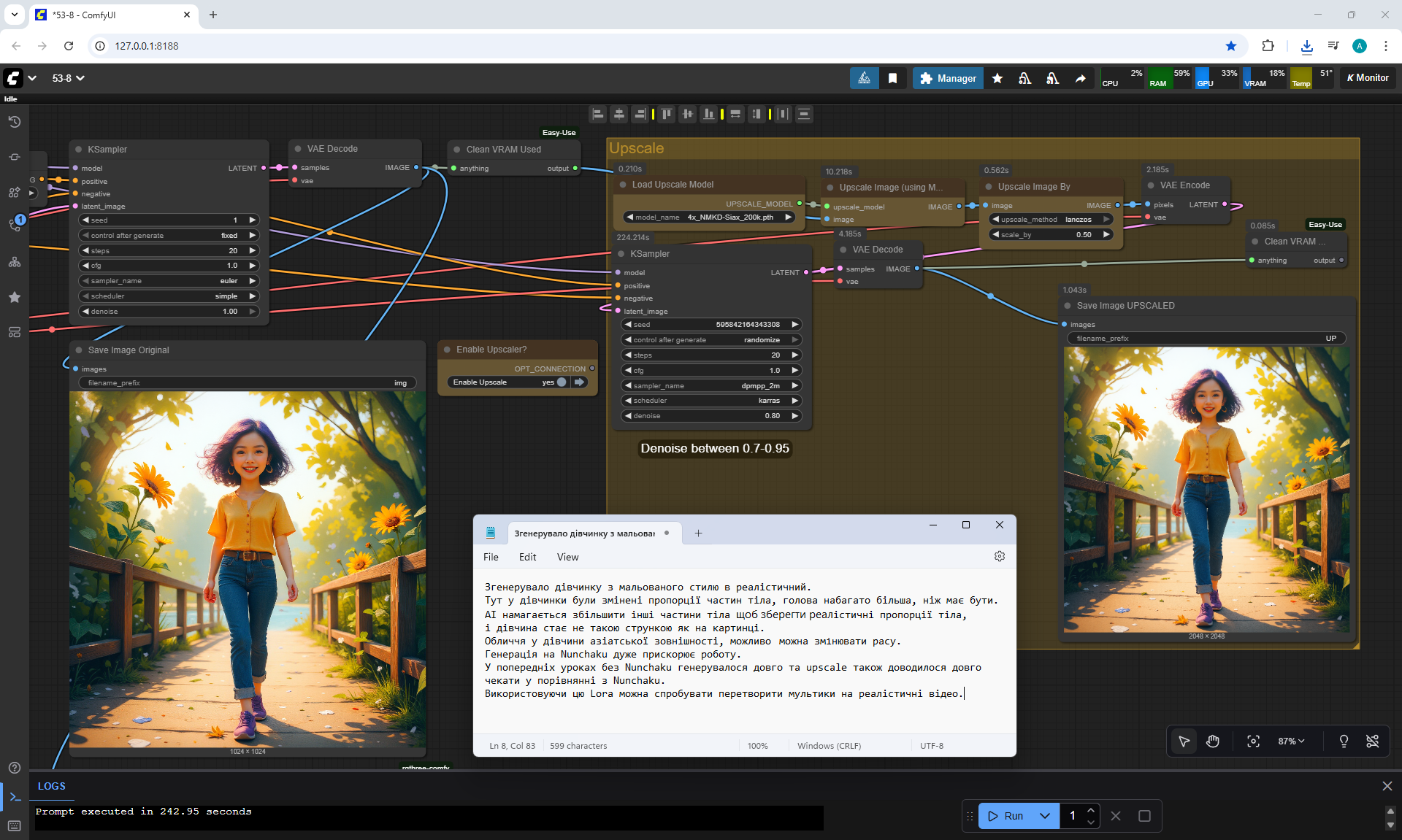The image size is (1402, 840).
Task: Open the queue history sidebar icon
Action: (14, 122)
